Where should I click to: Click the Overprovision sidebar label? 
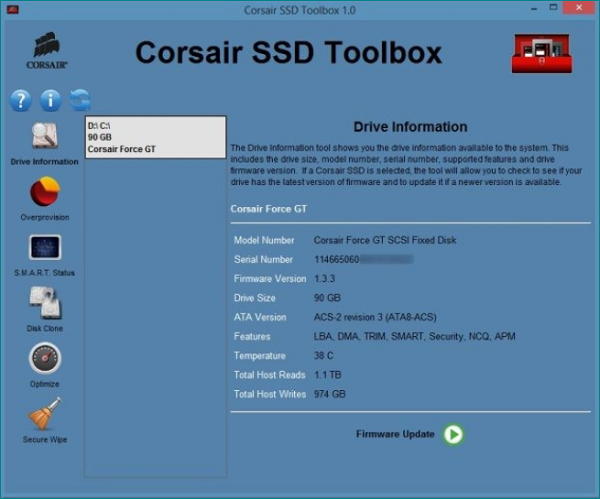coord(45,217)
